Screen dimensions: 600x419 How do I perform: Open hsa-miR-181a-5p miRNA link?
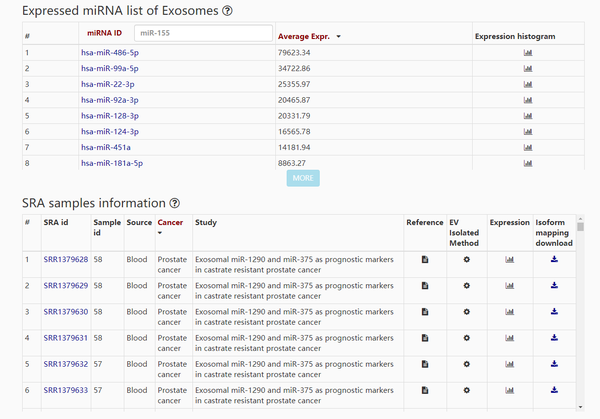112,163
